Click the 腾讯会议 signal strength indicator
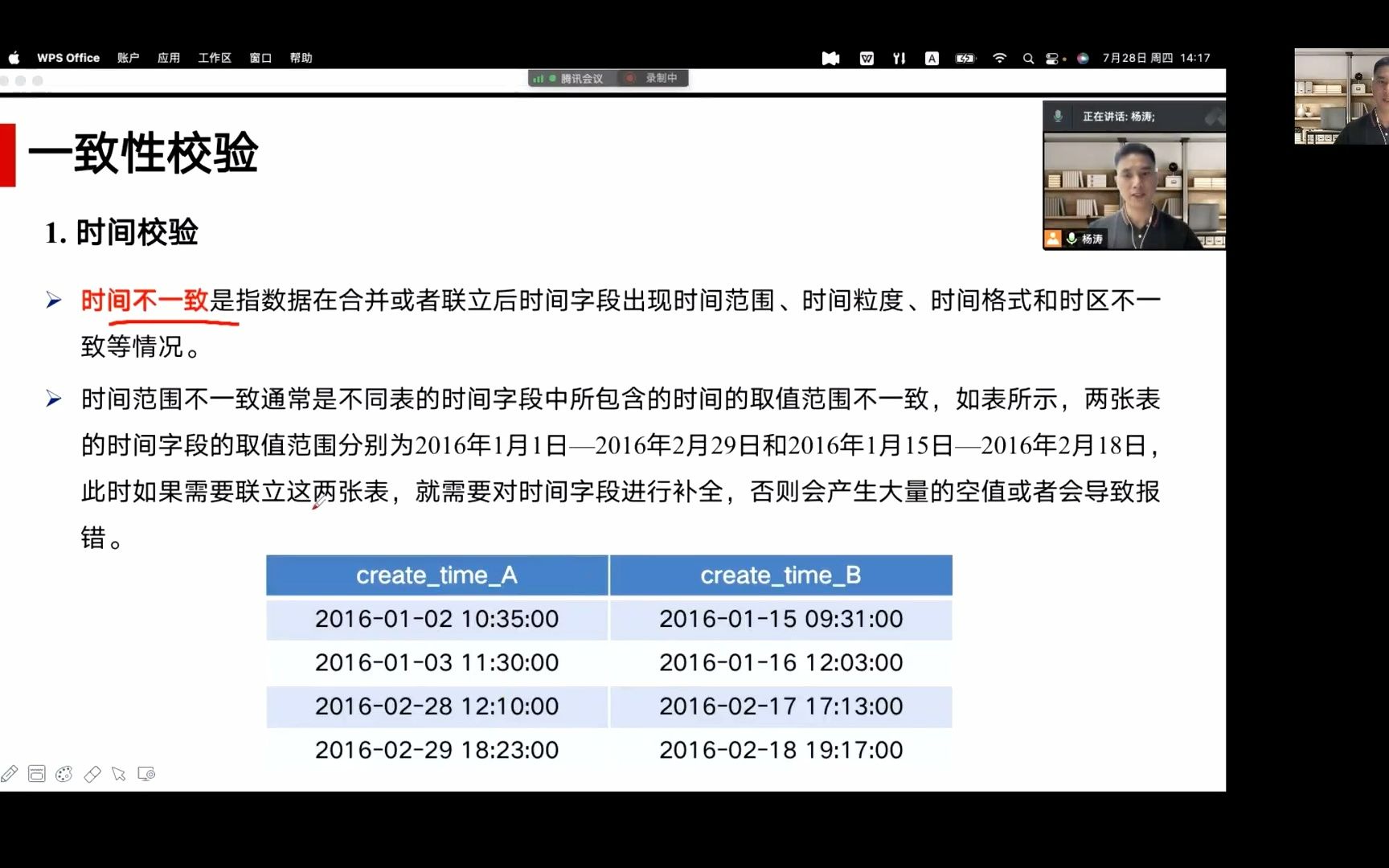This screenshot has width=1389, height=868. (x=539, y=79)
